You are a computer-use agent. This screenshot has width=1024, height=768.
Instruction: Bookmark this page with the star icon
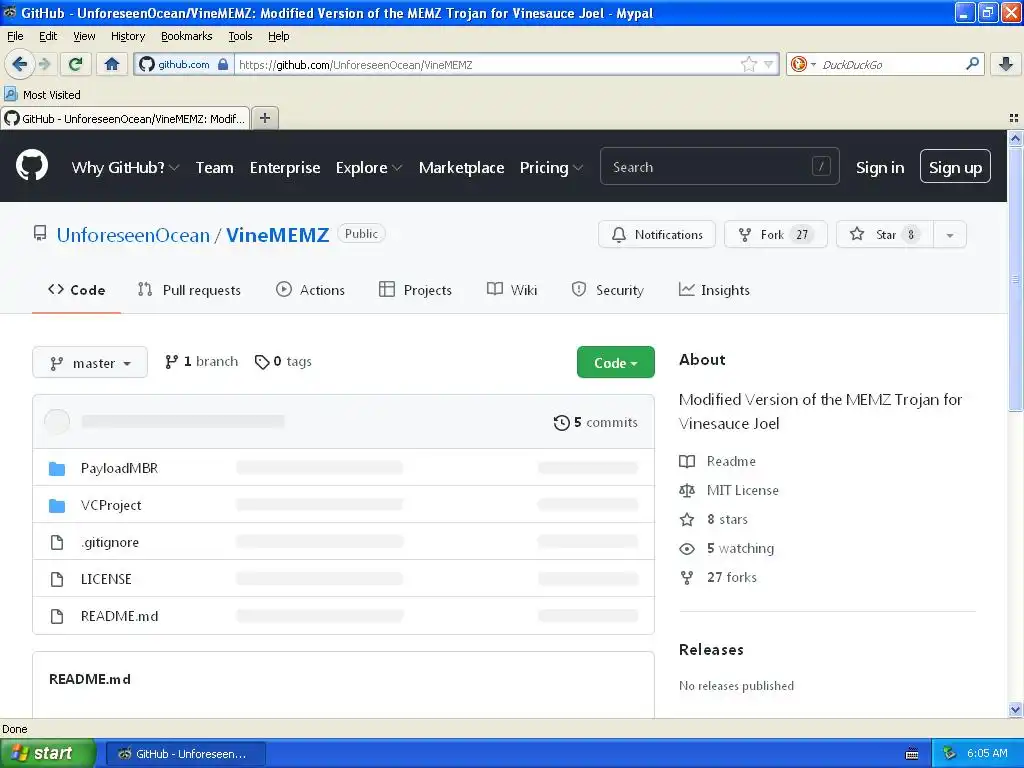coord(748,64)
